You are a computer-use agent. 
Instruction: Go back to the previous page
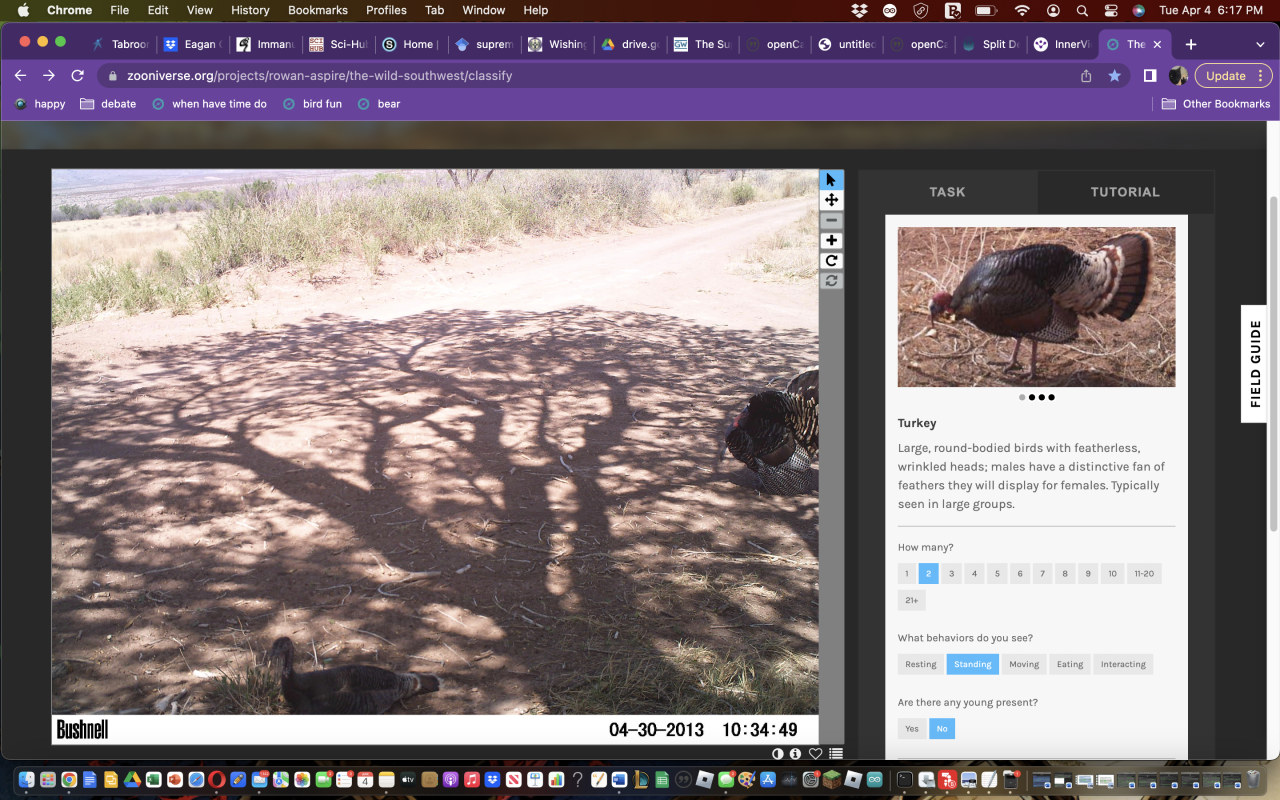(21, 76)
